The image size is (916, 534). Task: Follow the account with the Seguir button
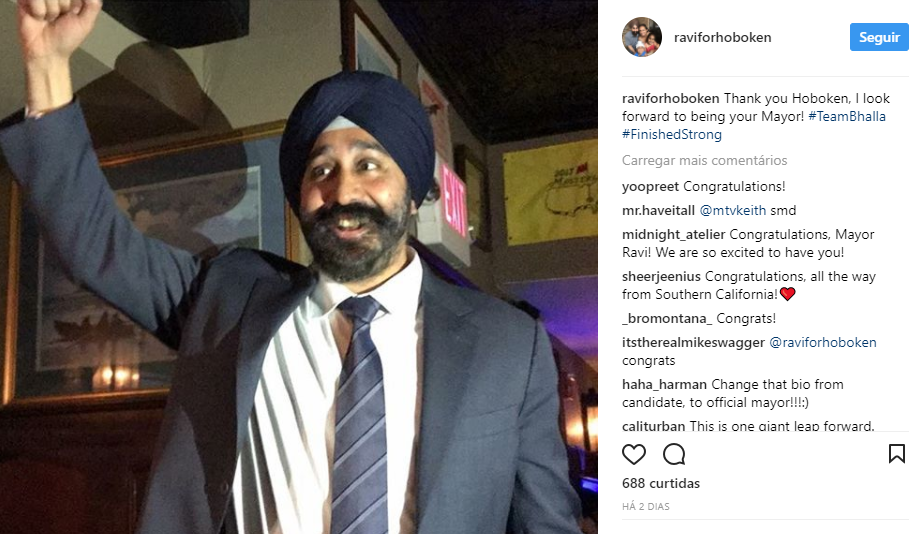879,37
